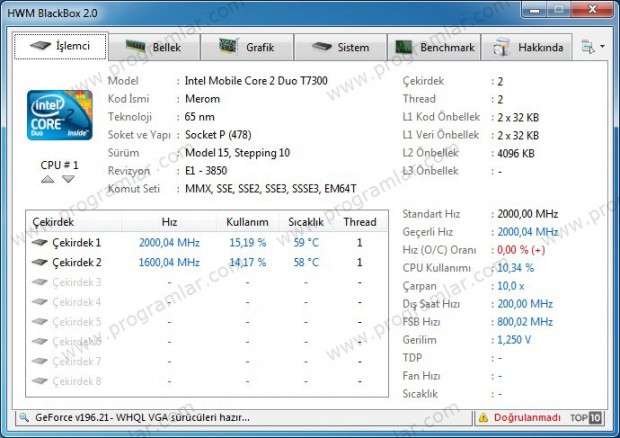The height and width of the screenshot is (438, 620).
Task: Click the 10,0 x Çarpan value
Action: 510,286
